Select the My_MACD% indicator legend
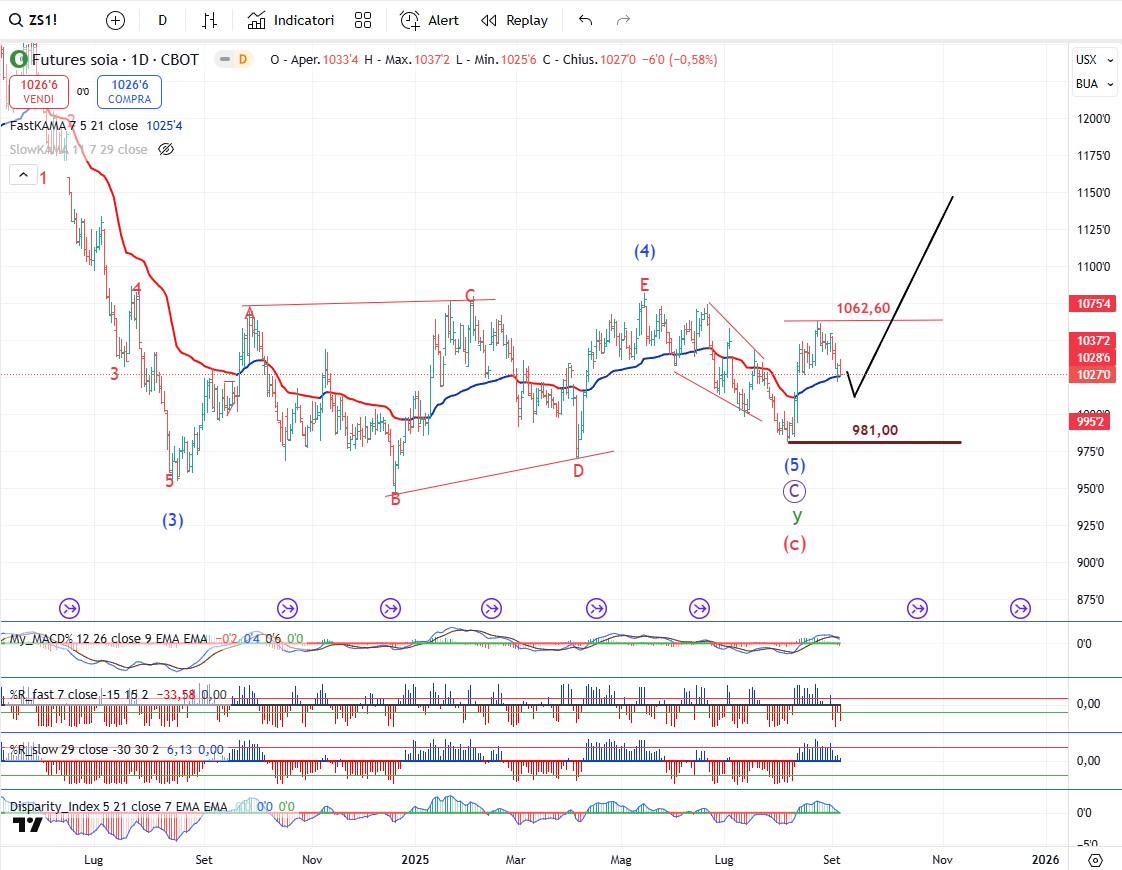 pyautogui.click(x=107, y=638)
